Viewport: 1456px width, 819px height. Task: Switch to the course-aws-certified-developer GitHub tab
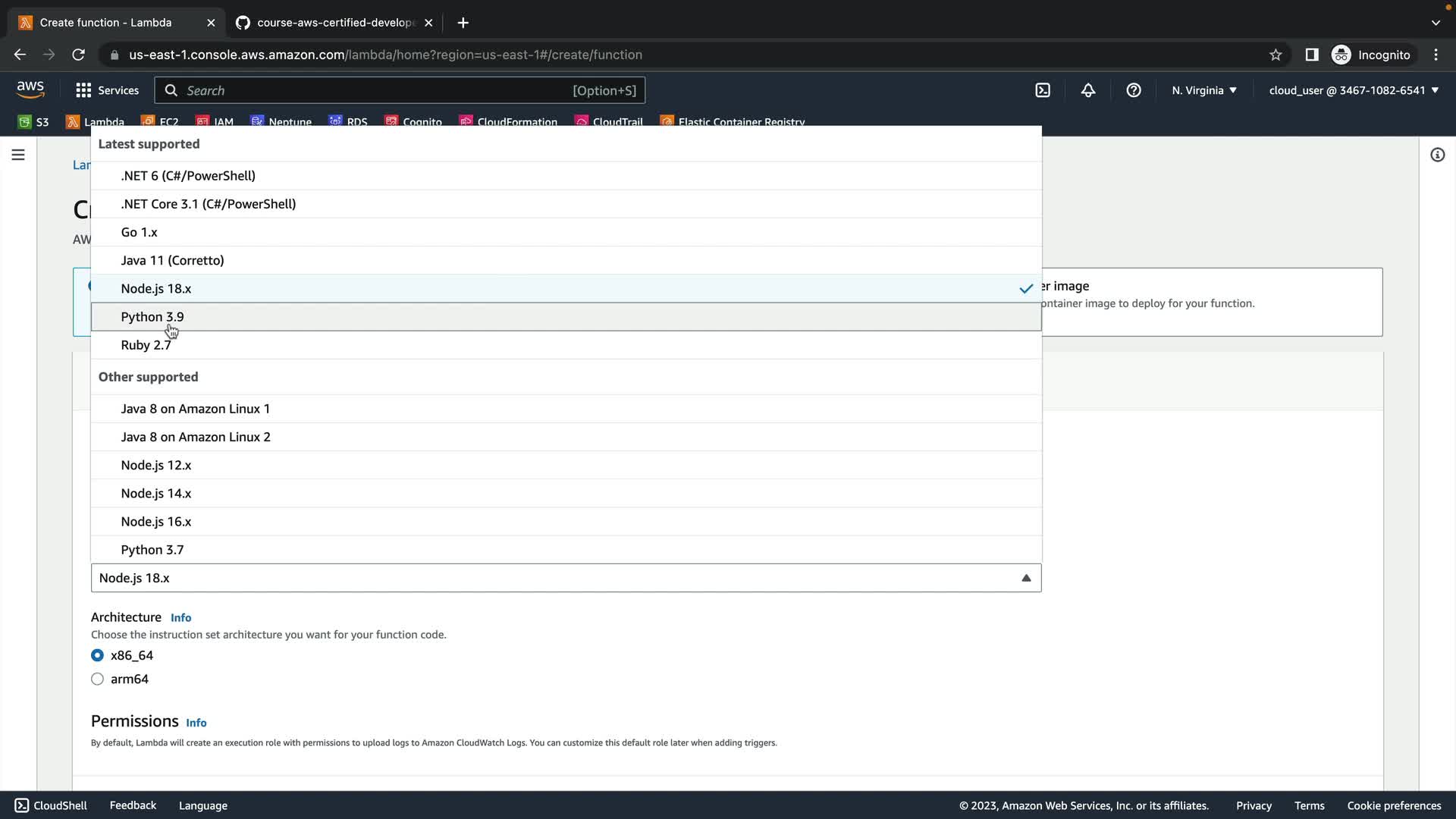(x=334, y=23)
